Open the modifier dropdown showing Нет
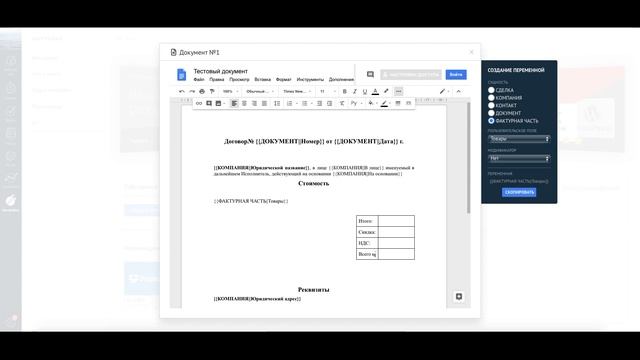The width and height of the screenshot is (640, 360). [519, 158]
